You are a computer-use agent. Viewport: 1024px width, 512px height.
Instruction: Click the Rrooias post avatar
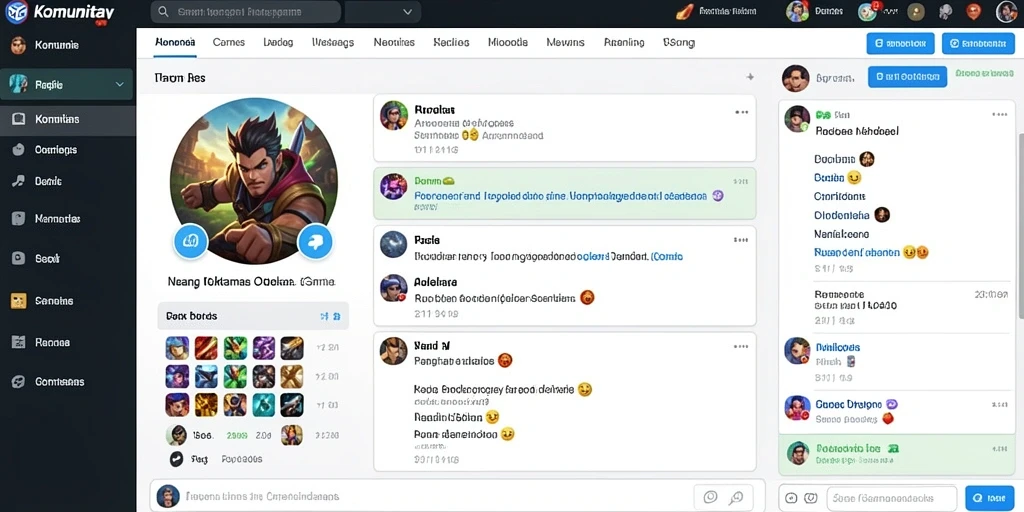[394, 116]
